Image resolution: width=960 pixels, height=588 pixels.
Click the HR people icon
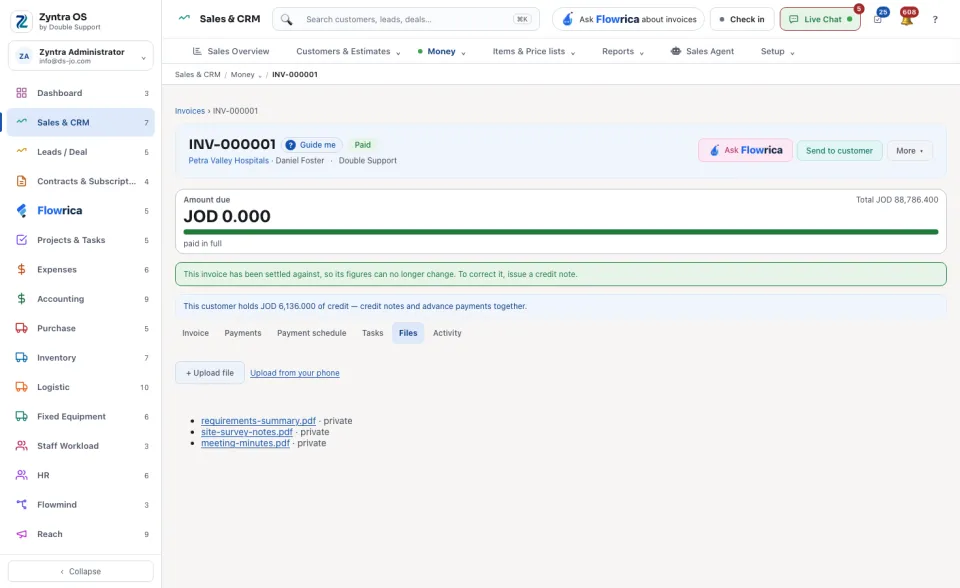(21, 475)
